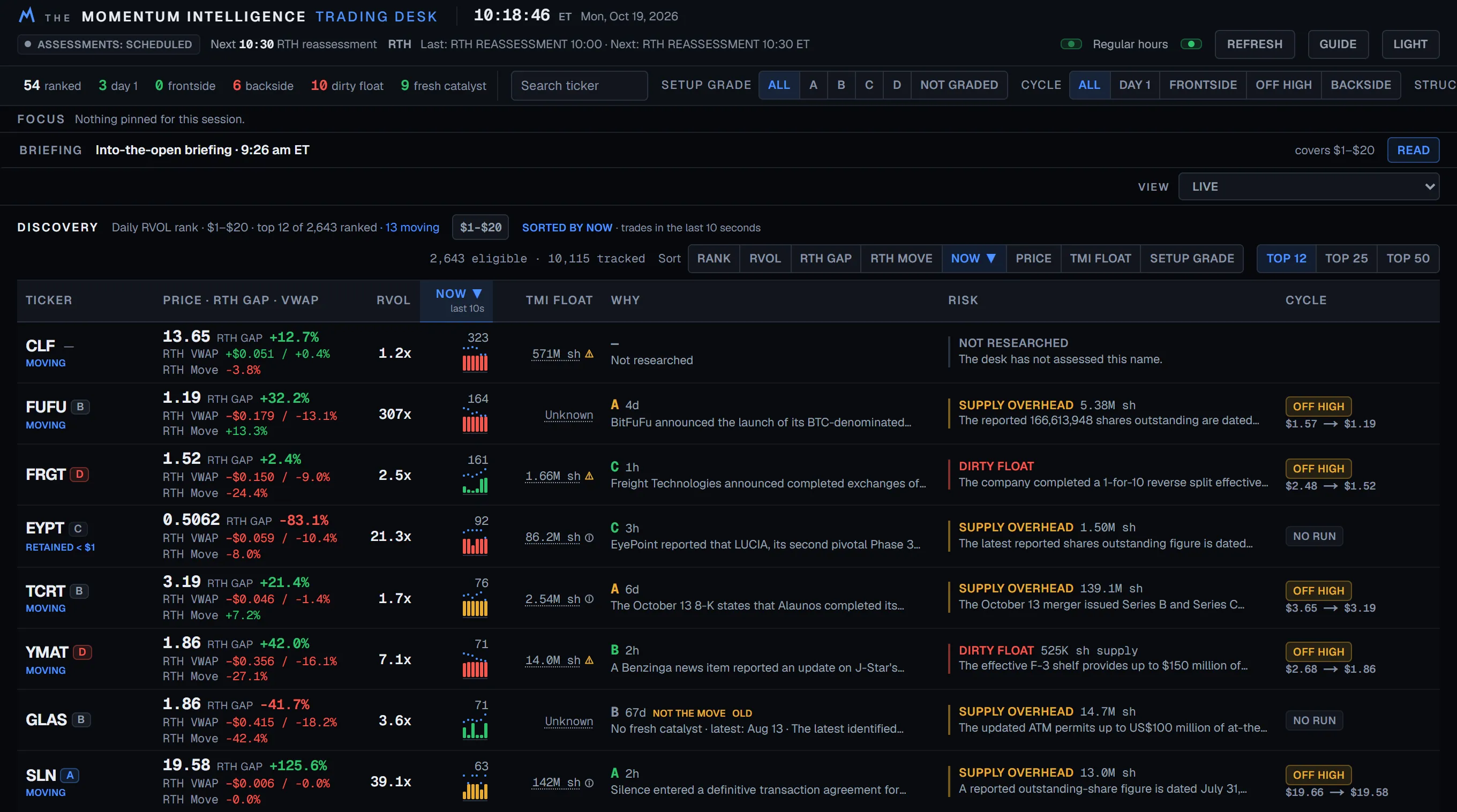The width and height of the screenshot is (1457, 812).
Task: Click the REFRESH button
Action: click(1254, 44)
